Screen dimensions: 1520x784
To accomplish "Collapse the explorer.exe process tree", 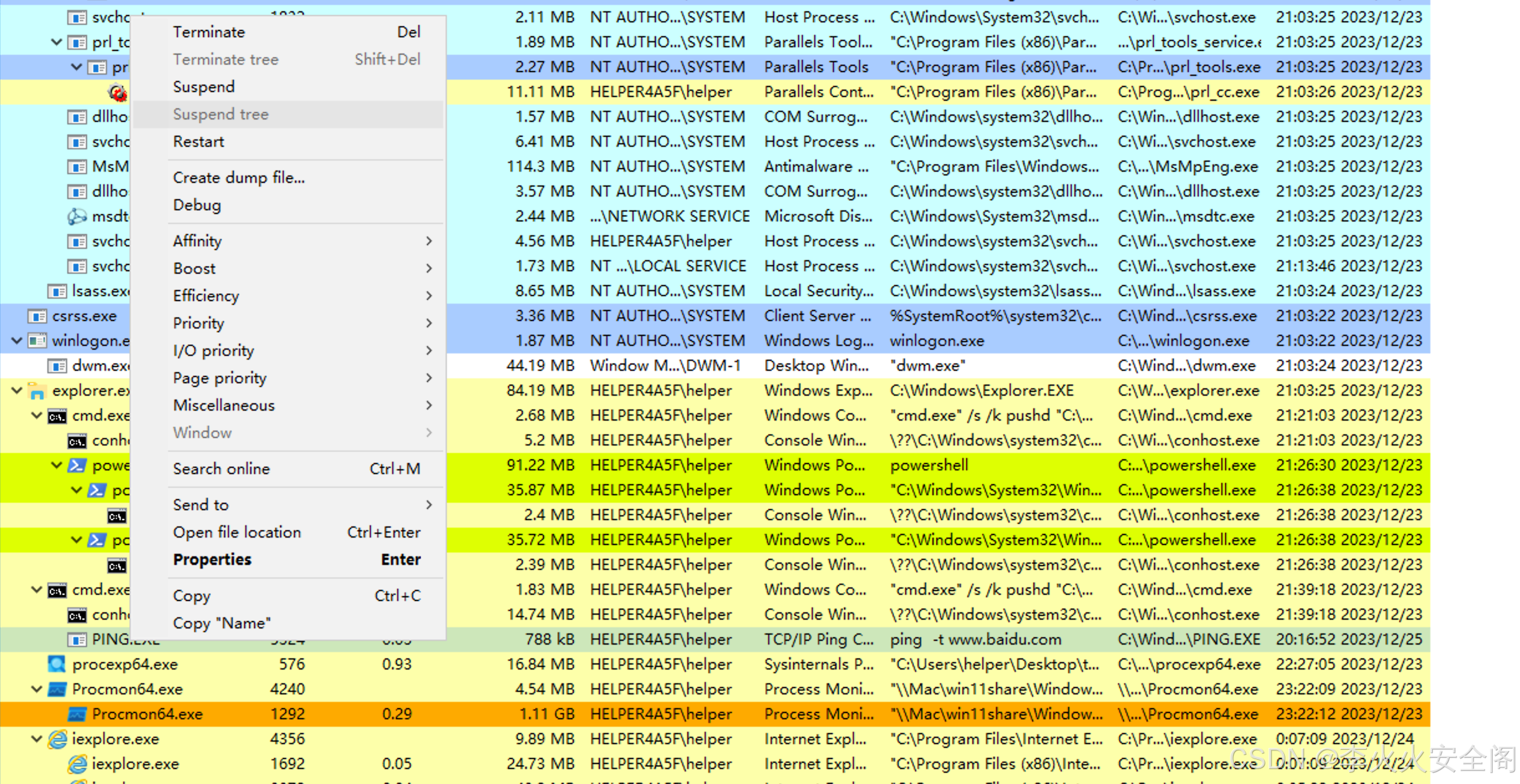I will (17, 391).
